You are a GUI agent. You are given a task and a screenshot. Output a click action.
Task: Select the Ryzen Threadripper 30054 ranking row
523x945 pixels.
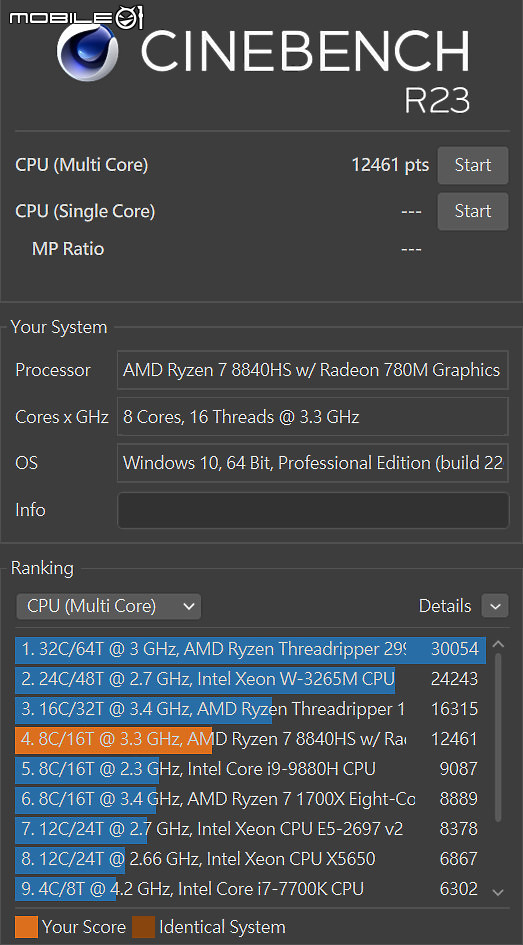point(251,649)
